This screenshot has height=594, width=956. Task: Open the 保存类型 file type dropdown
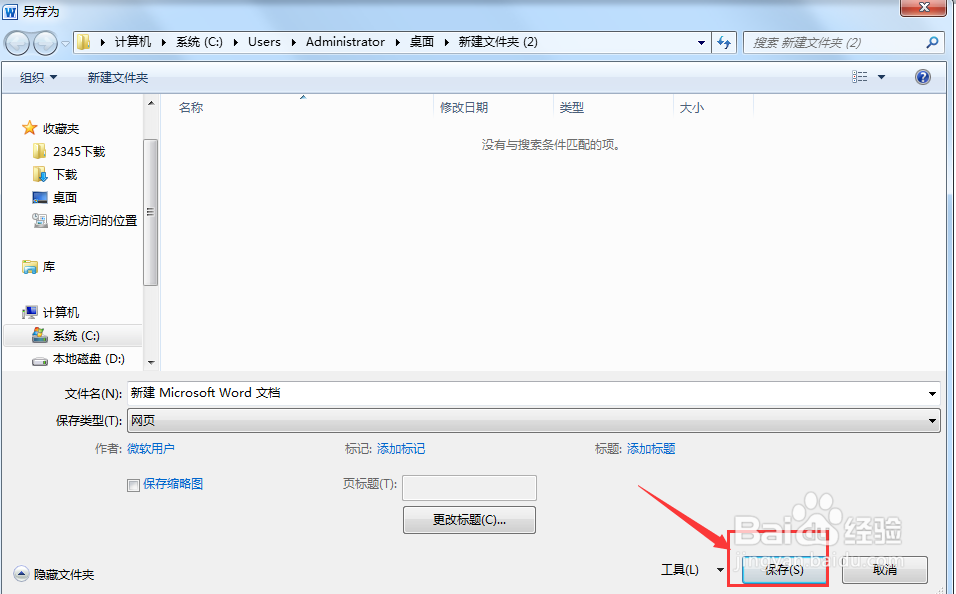click(x=932, y=420)
